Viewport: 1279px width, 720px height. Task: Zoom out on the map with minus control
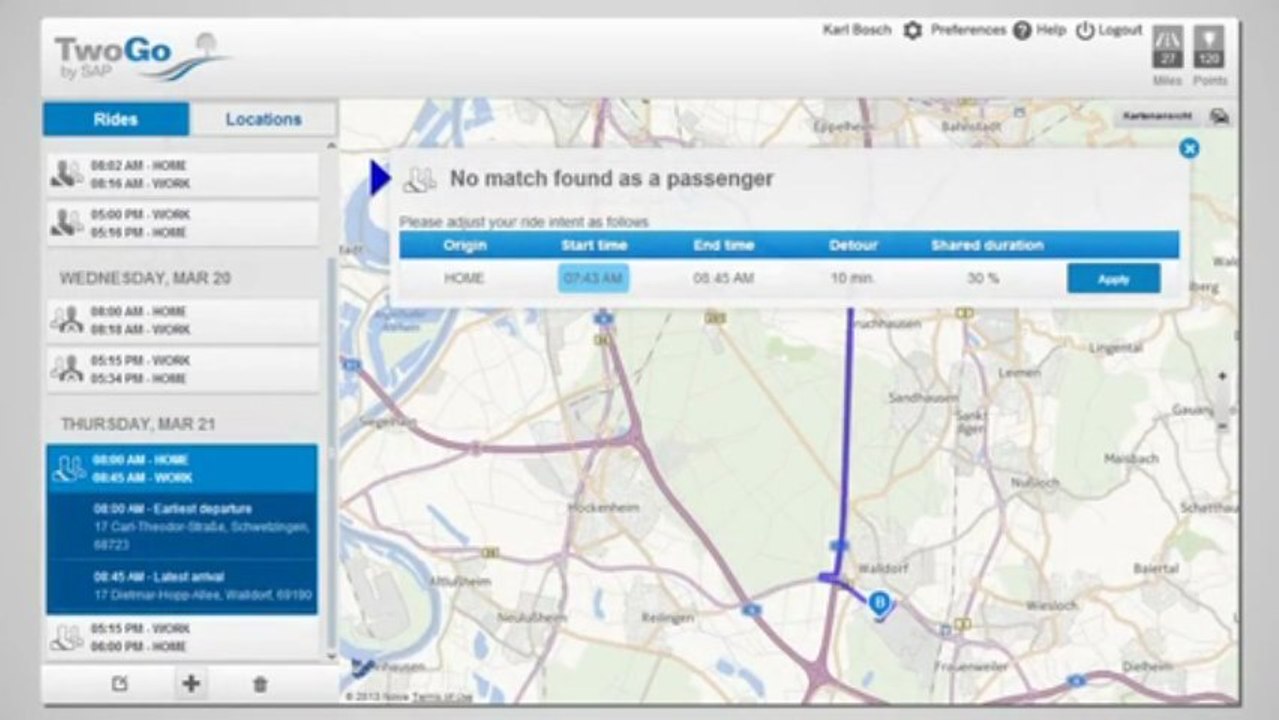coord(1222,426)
